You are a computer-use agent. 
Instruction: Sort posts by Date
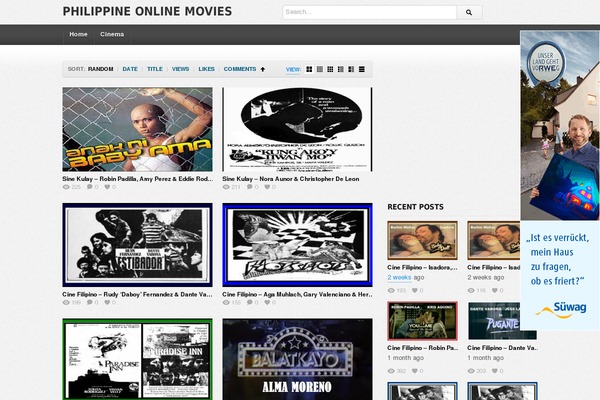click(x=130, y=69)
